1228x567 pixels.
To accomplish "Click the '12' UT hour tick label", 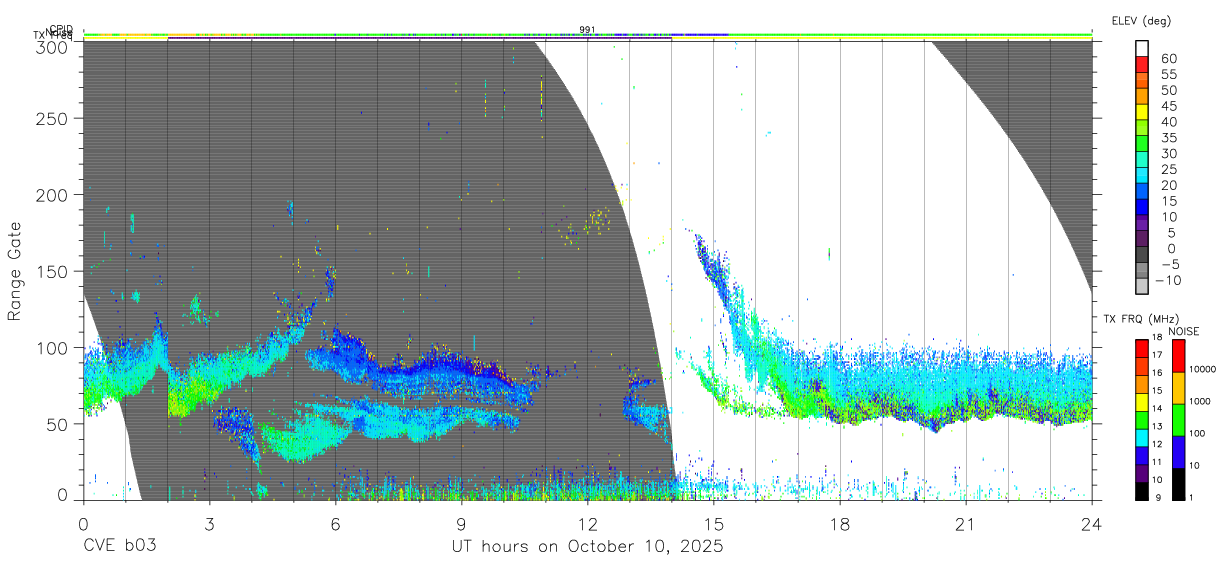I will [x=587, y=524].
